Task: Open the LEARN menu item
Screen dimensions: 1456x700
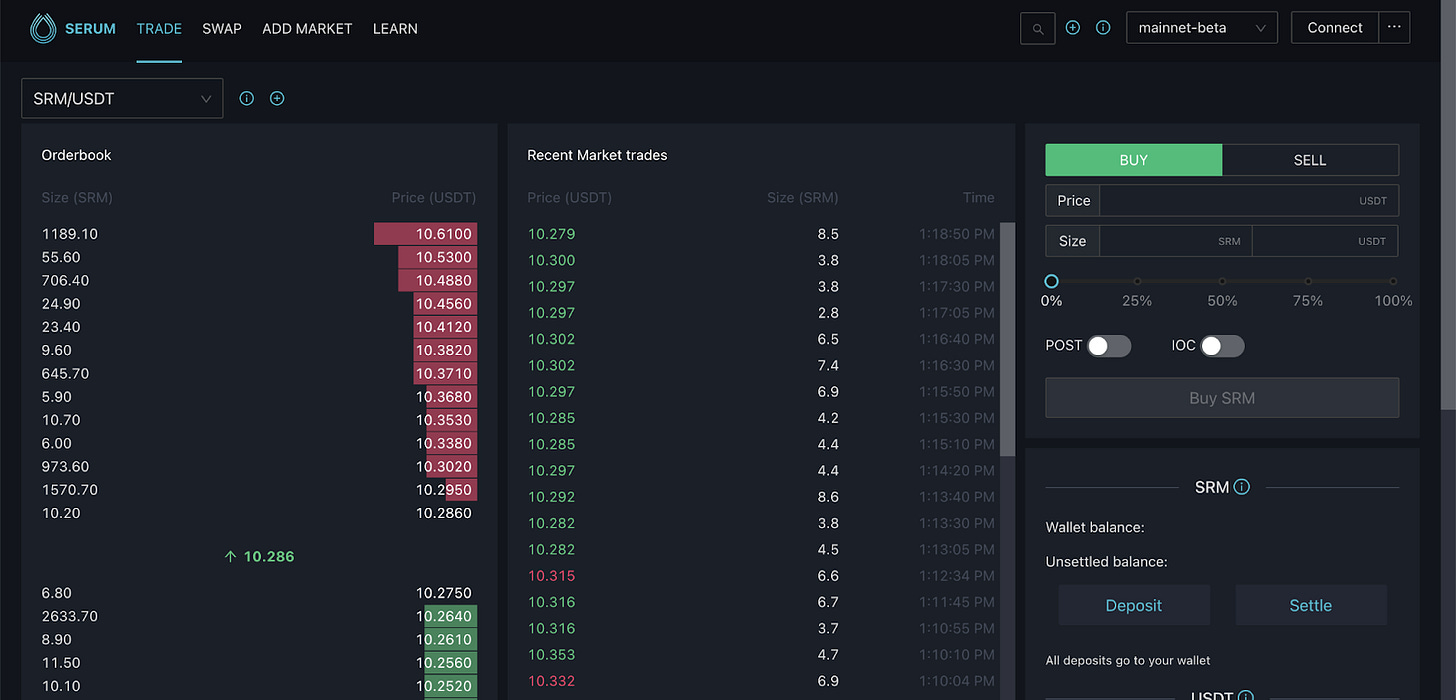Action: tap(395, 28)
